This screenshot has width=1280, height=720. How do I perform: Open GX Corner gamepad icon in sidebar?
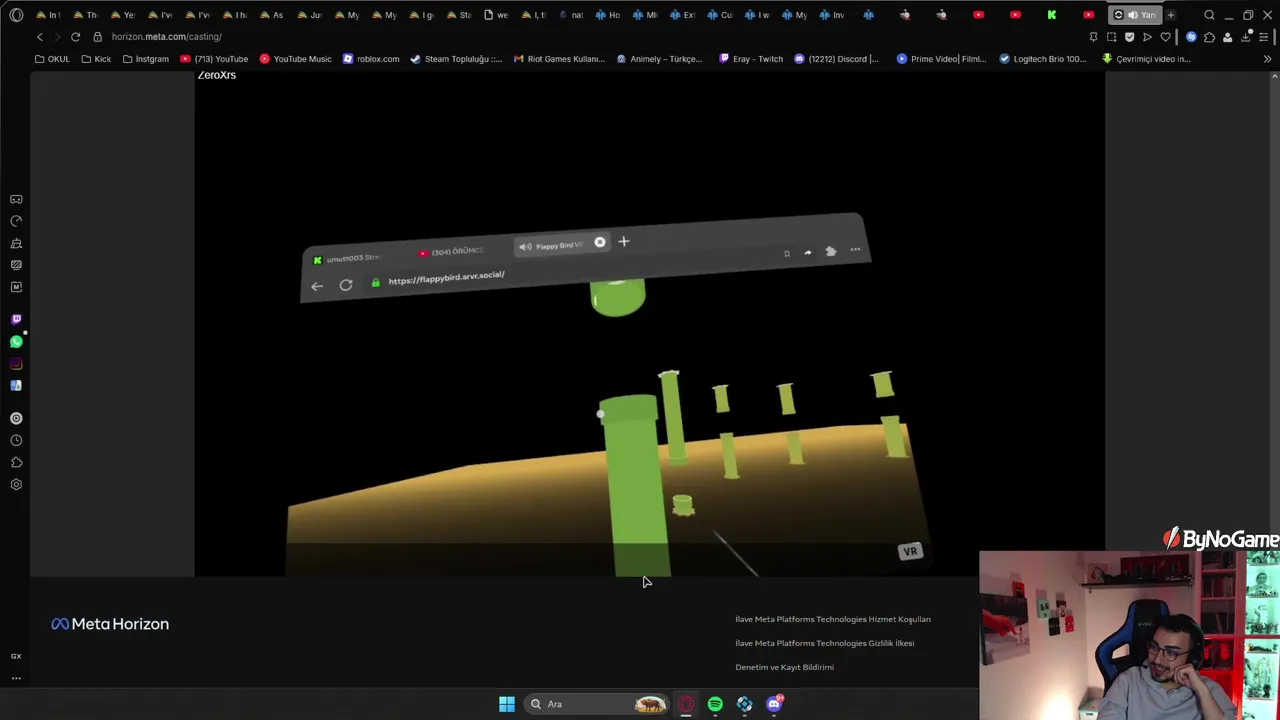16,200
